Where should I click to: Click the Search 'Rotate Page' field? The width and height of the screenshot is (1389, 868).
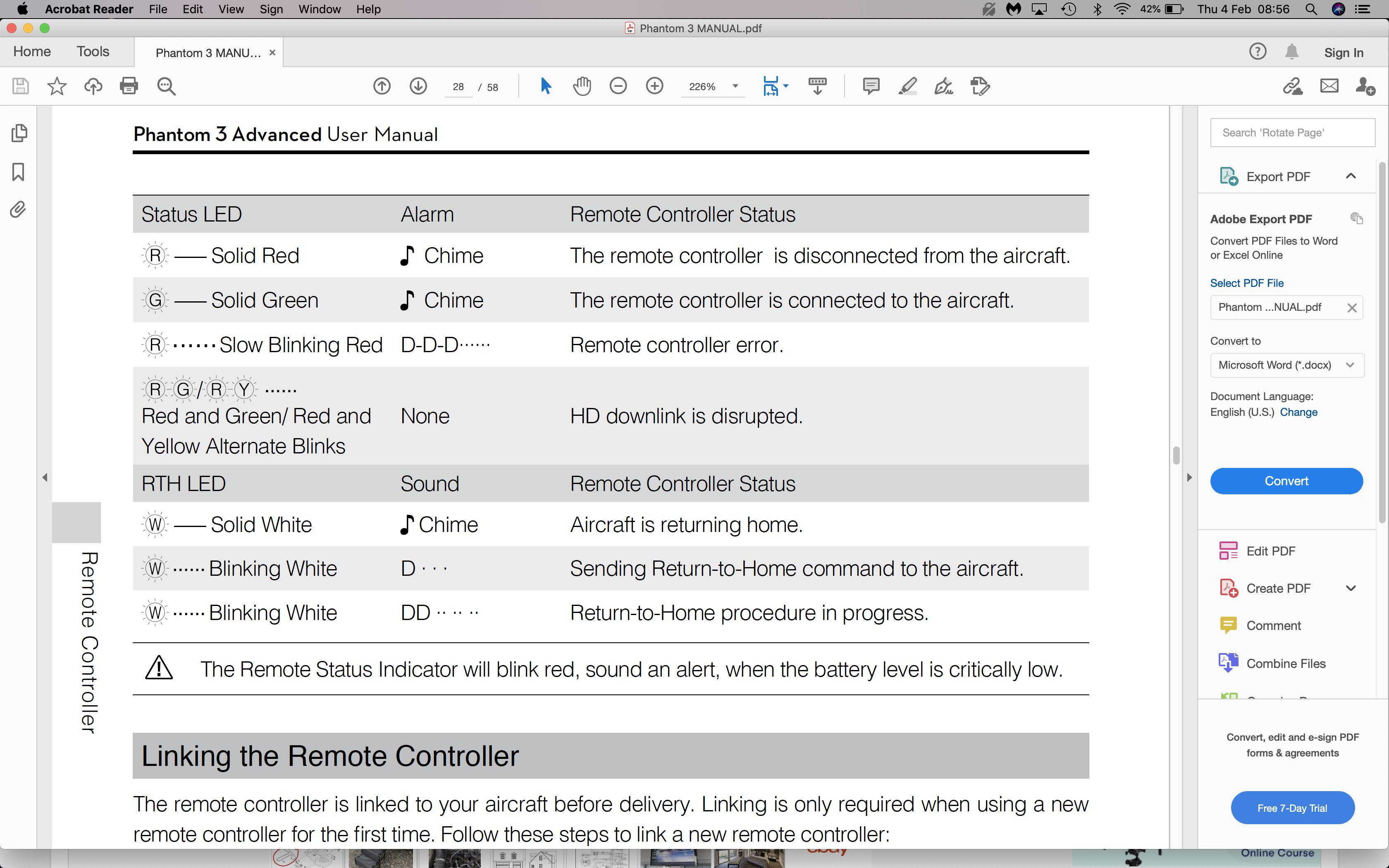coord(1293,133)
